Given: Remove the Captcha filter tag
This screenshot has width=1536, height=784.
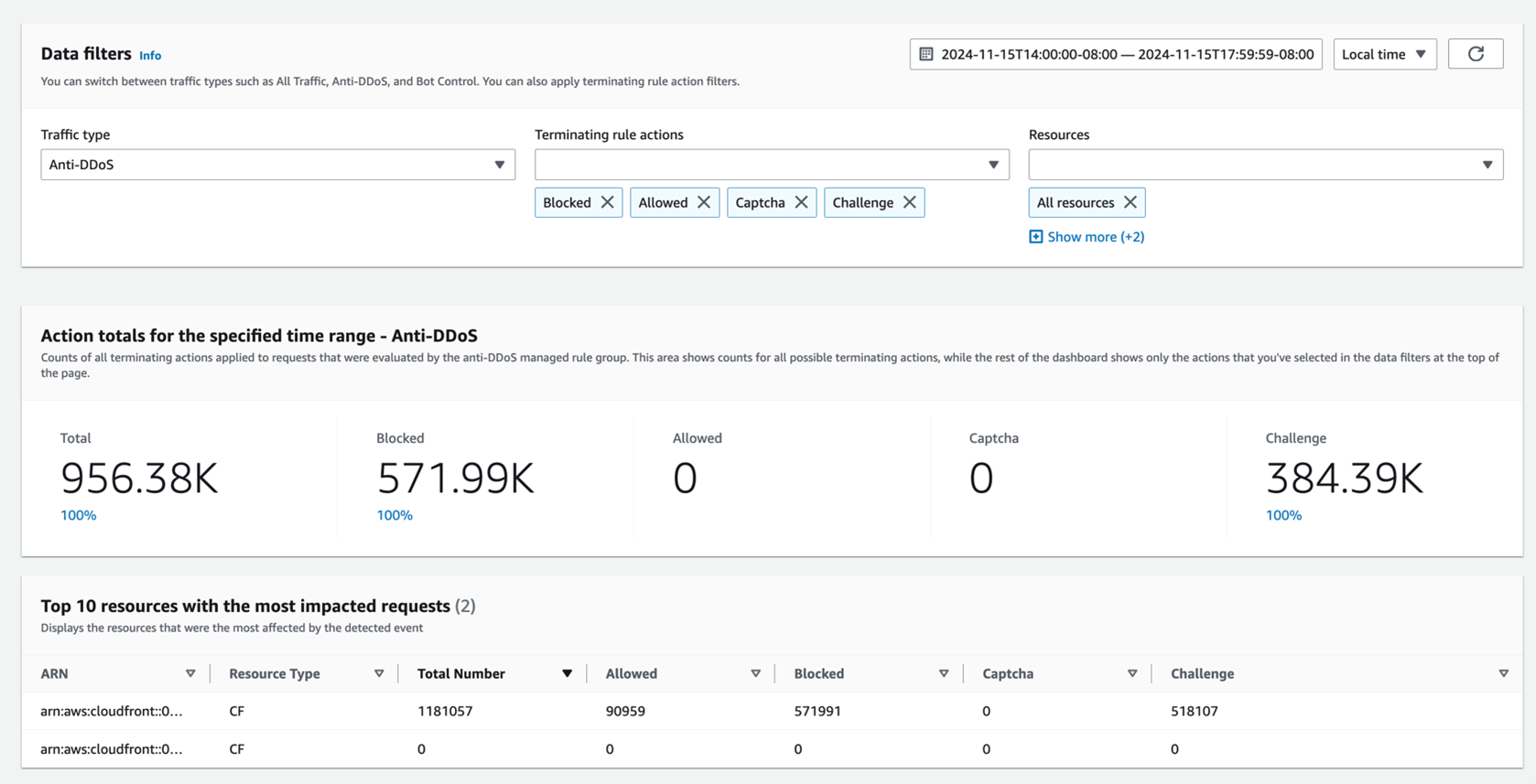Looking at the screenshot, I should (801, 202).
